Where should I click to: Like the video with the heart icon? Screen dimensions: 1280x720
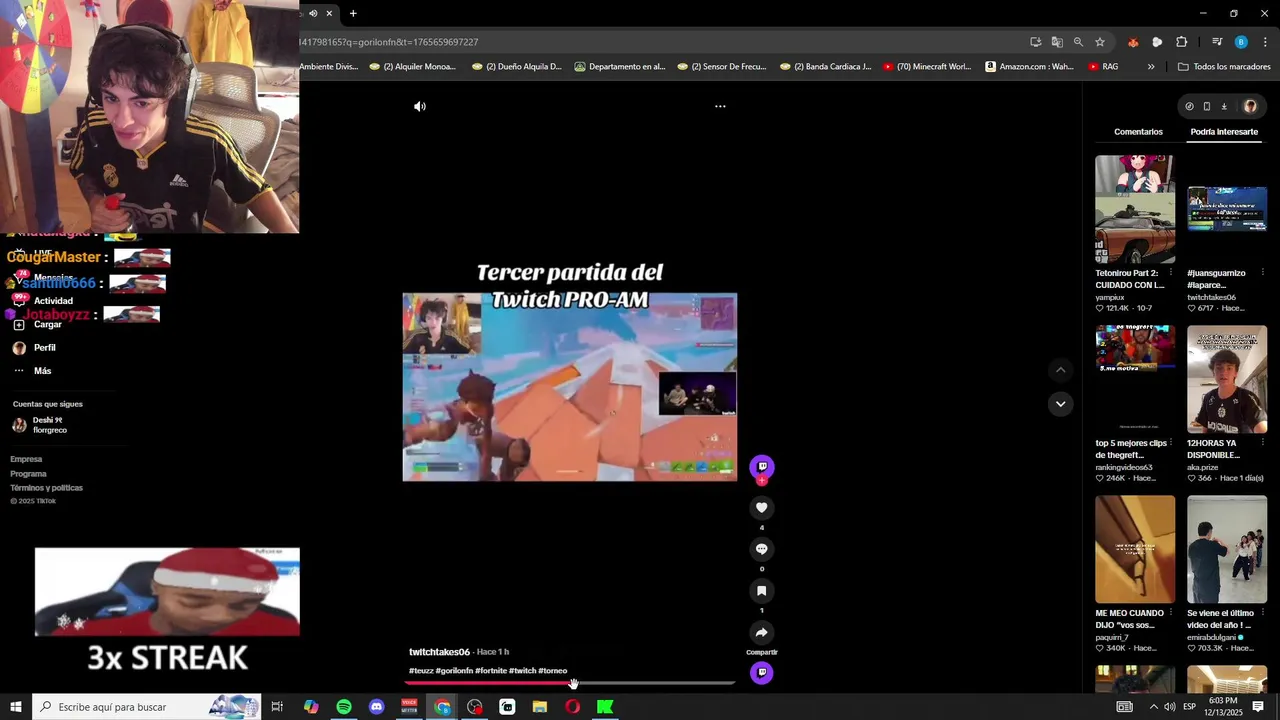click(761, 508)
